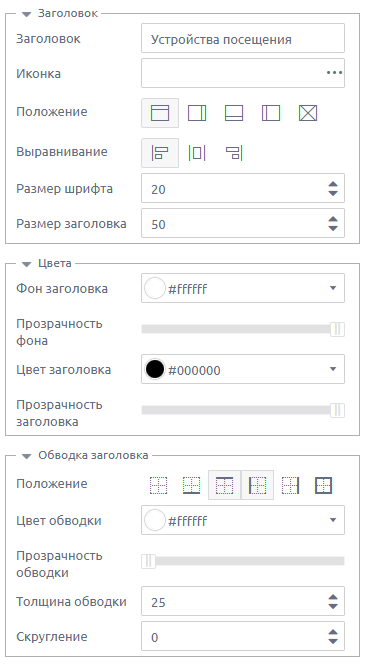Set header position to left

click(x=271, y=113)
